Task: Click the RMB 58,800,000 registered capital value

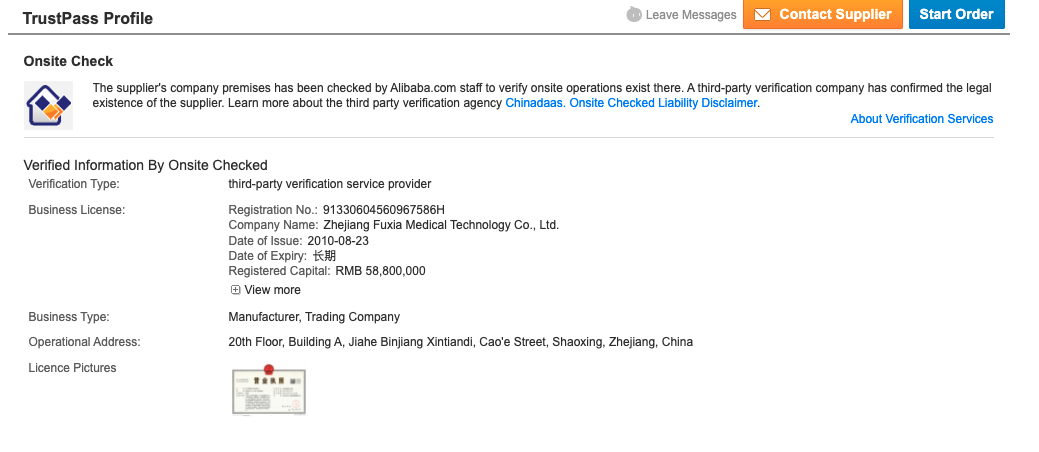Action: point(380,271)
